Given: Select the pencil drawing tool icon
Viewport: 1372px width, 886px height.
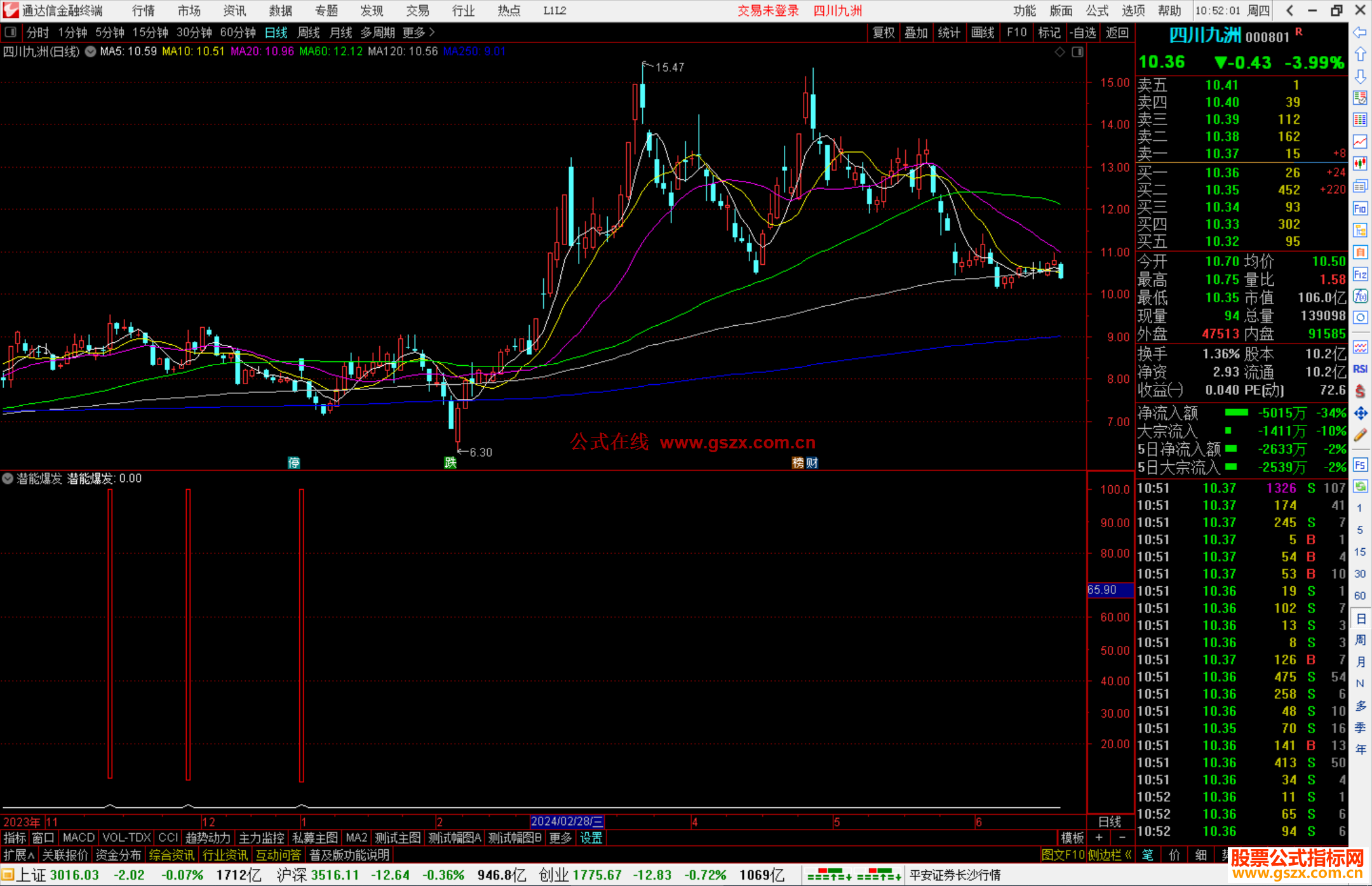Looking at the screenshot, I should coord(1360,436).
